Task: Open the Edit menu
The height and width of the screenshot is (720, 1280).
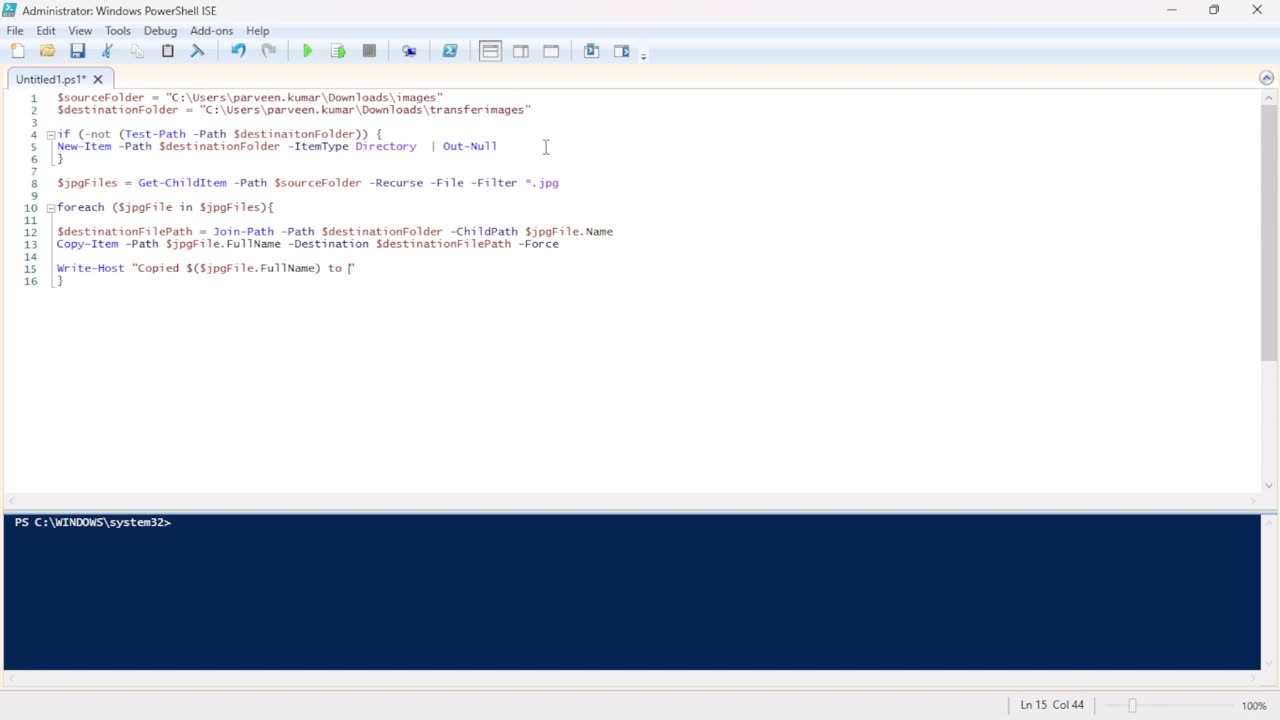Action: 46,31
